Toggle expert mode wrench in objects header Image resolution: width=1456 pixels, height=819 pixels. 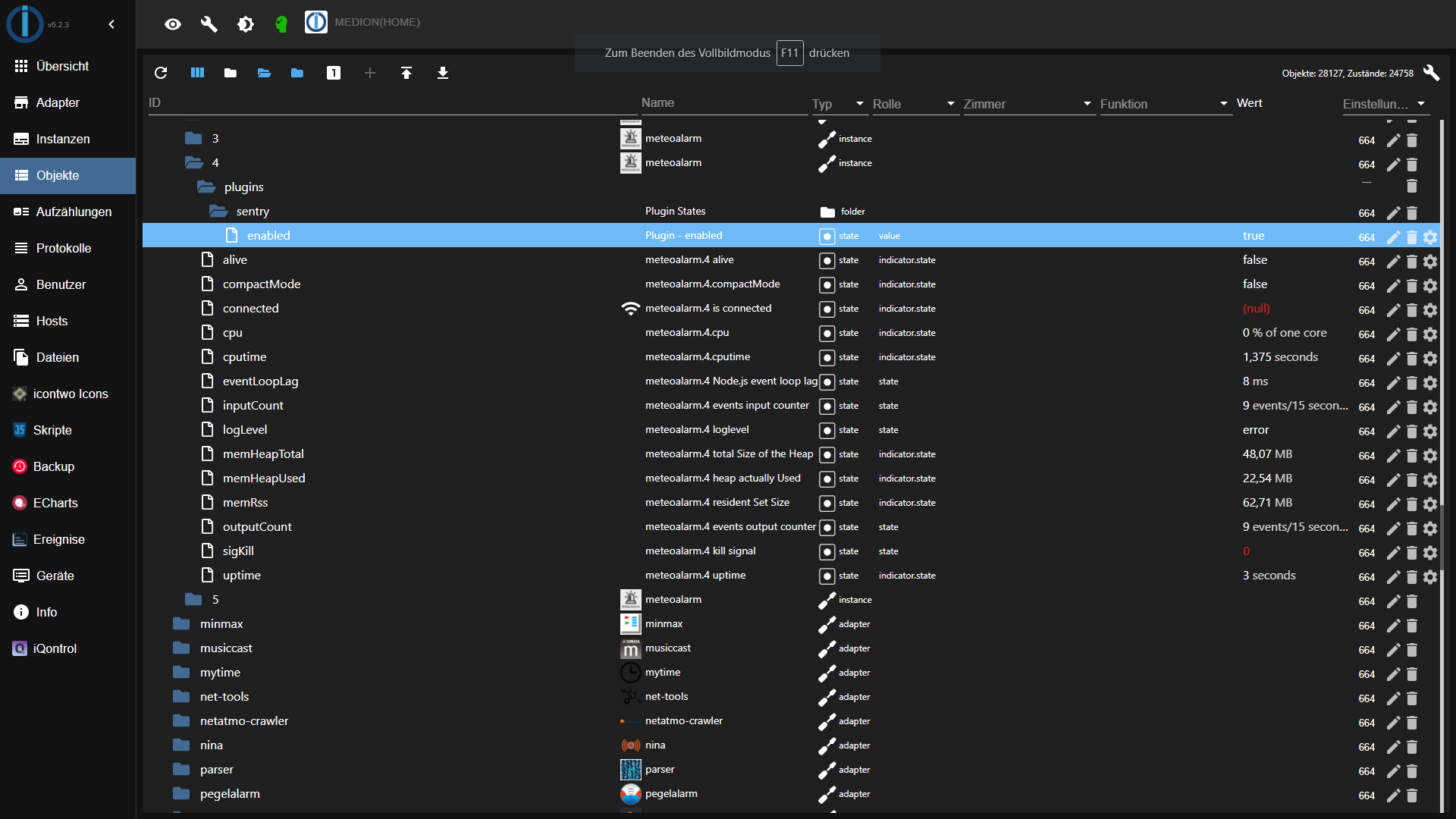click(1431, 73)
